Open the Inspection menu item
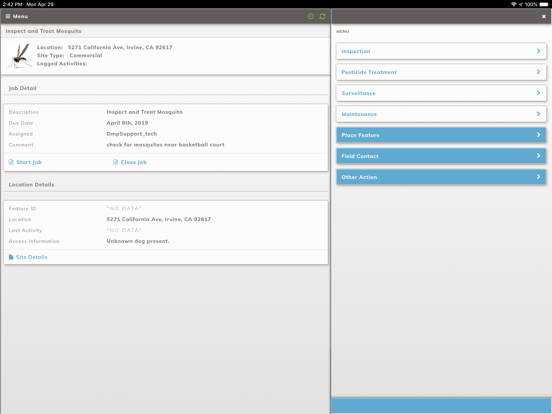This screenshot has width=552, height=414. [x=441, y=51]
